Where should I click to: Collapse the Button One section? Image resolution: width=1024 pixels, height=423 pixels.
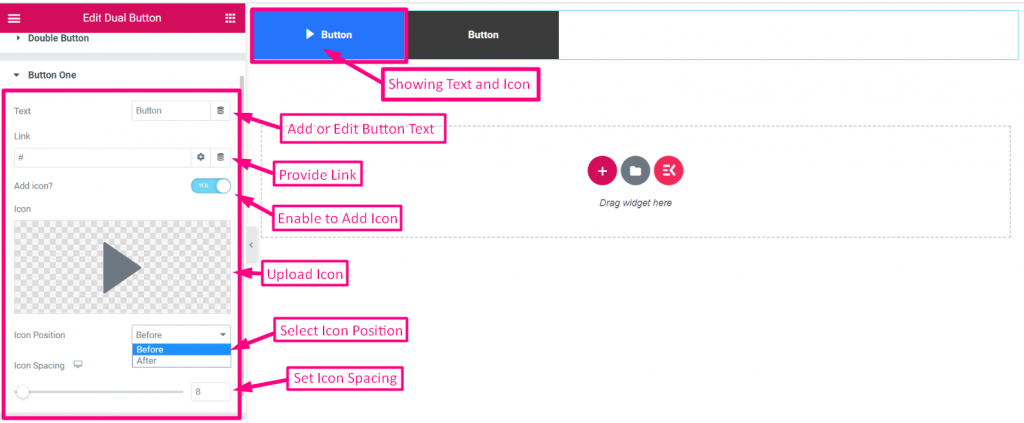pyautogui.click(x=52, y=75)
